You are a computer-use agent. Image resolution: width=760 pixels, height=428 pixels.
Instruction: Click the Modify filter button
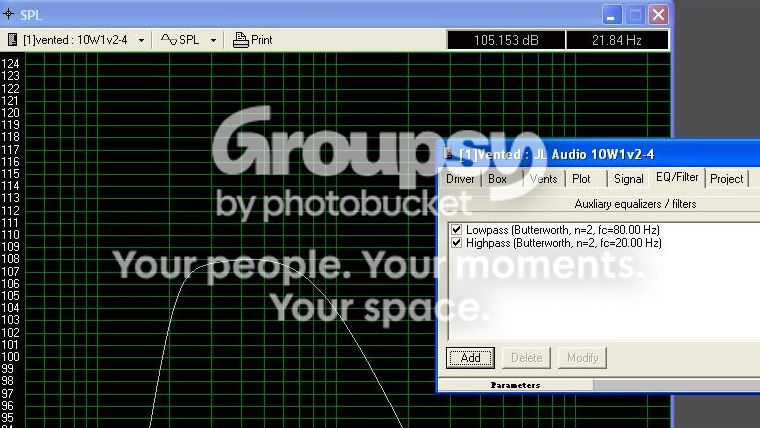[x=582, y=358]
